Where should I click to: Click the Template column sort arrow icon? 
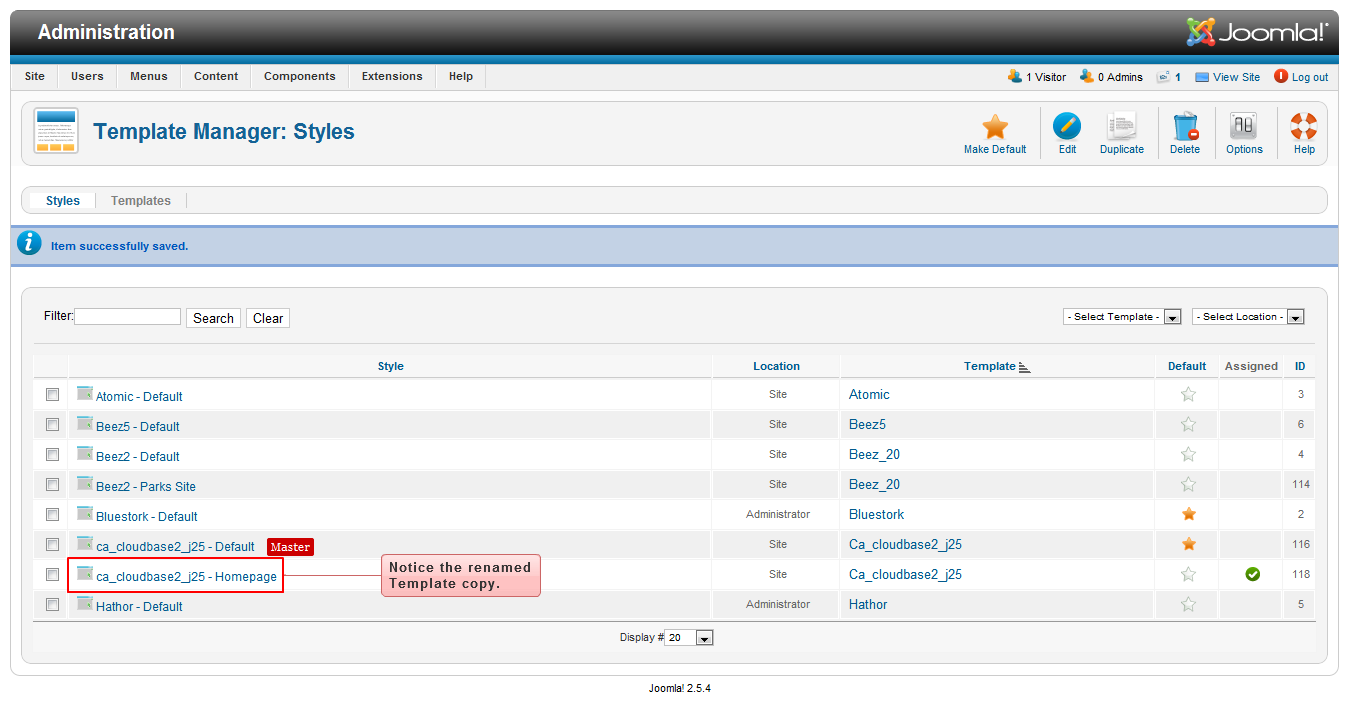[1024, 367]
